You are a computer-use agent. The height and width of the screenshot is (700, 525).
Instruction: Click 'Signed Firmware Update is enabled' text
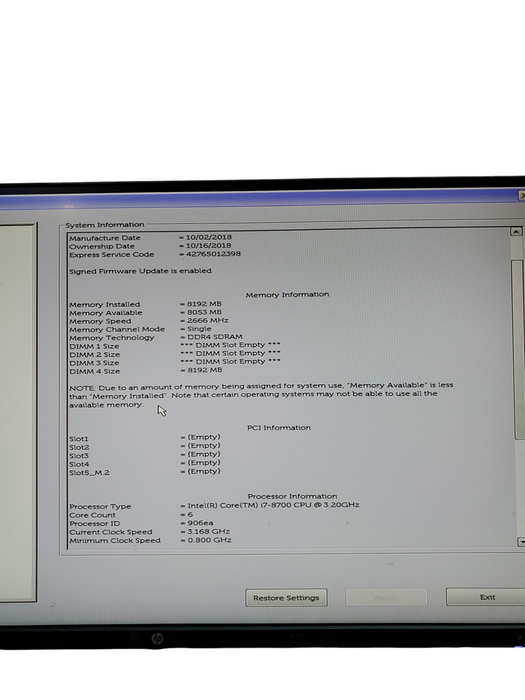(140, 271)
